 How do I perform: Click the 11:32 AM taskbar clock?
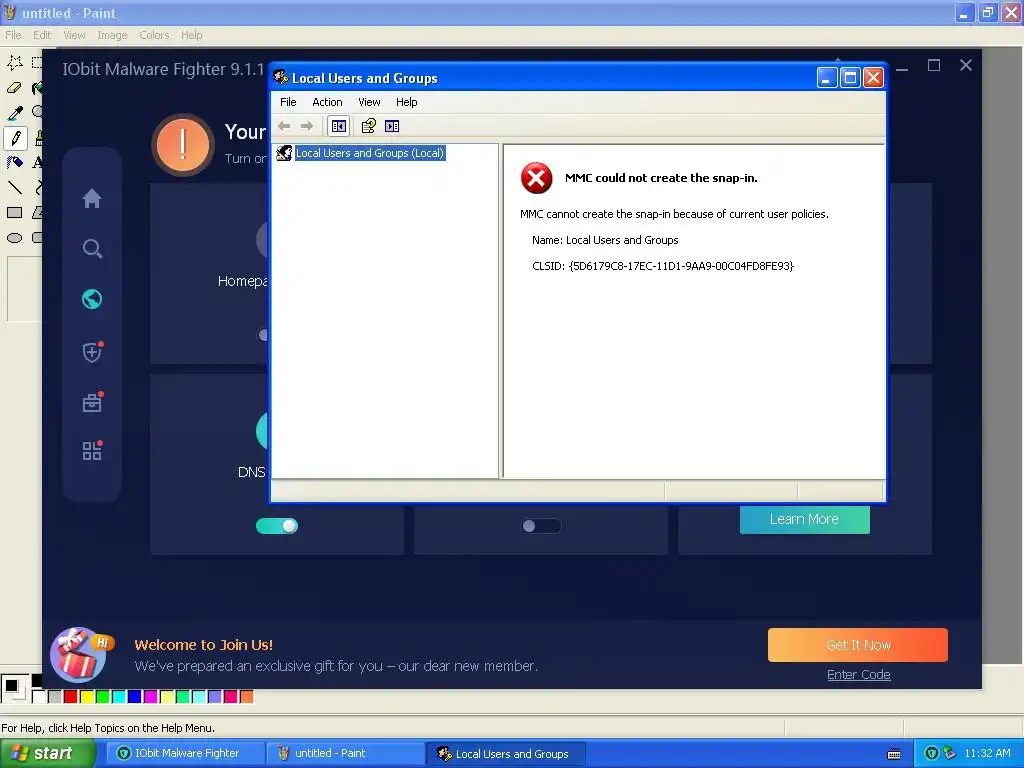coord(987,753)
